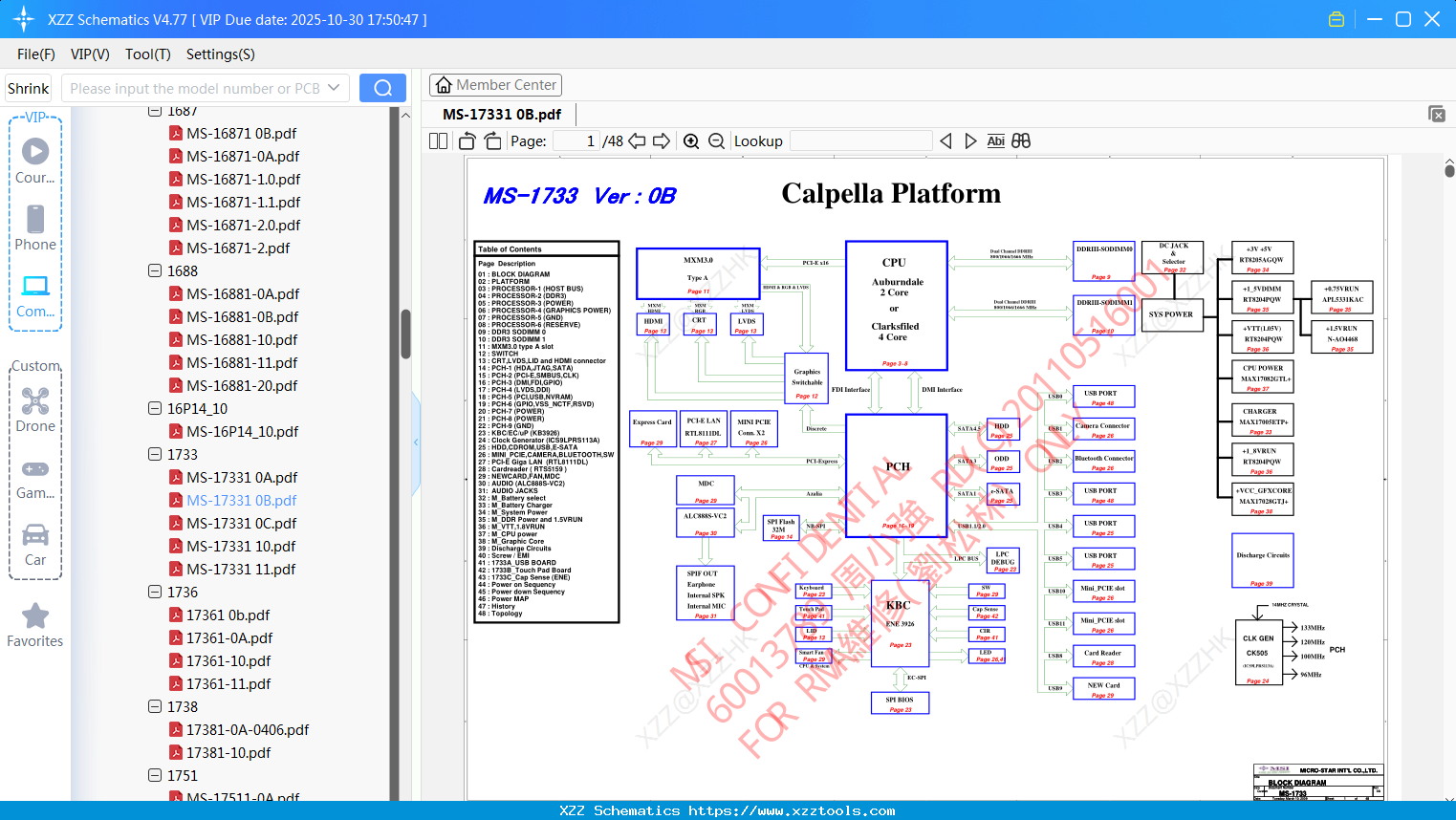Click the PDF icon beside MS-16P14_10.pdf
The image size is (1456, 820).
coord(176,431)
